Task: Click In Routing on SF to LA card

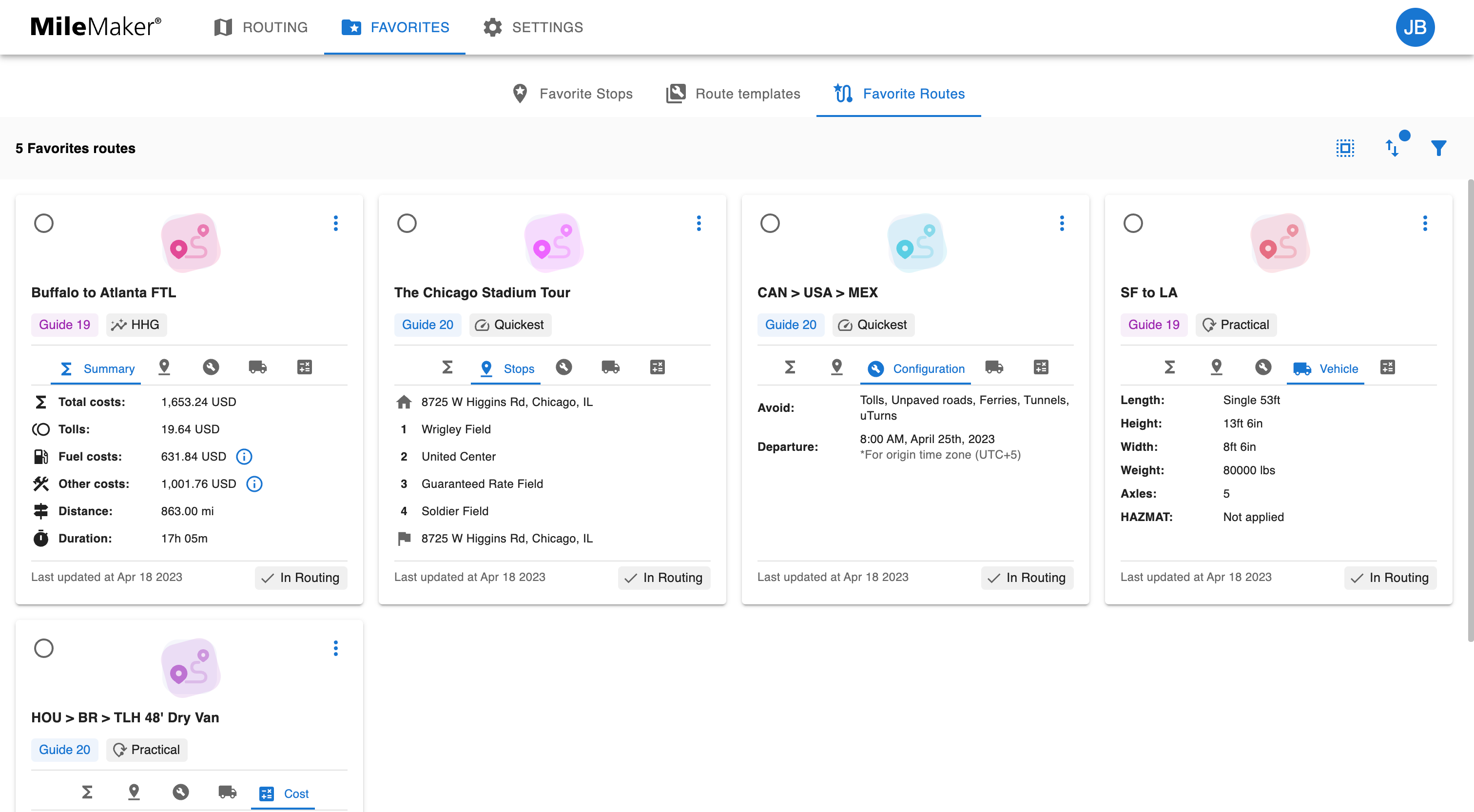Action: (1391, 578)
